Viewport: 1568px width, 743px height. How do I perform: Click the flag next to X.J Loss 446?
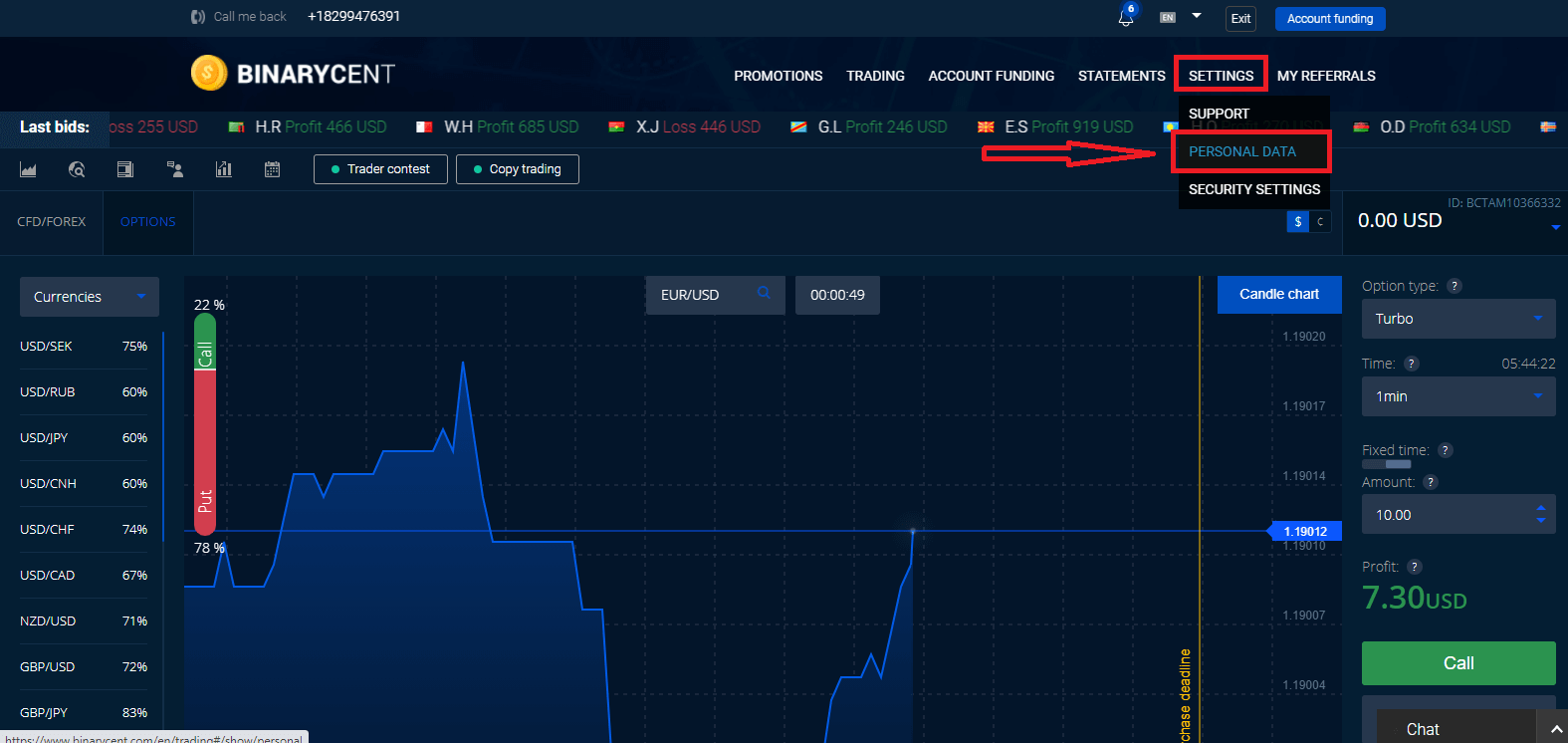point(616,127)
